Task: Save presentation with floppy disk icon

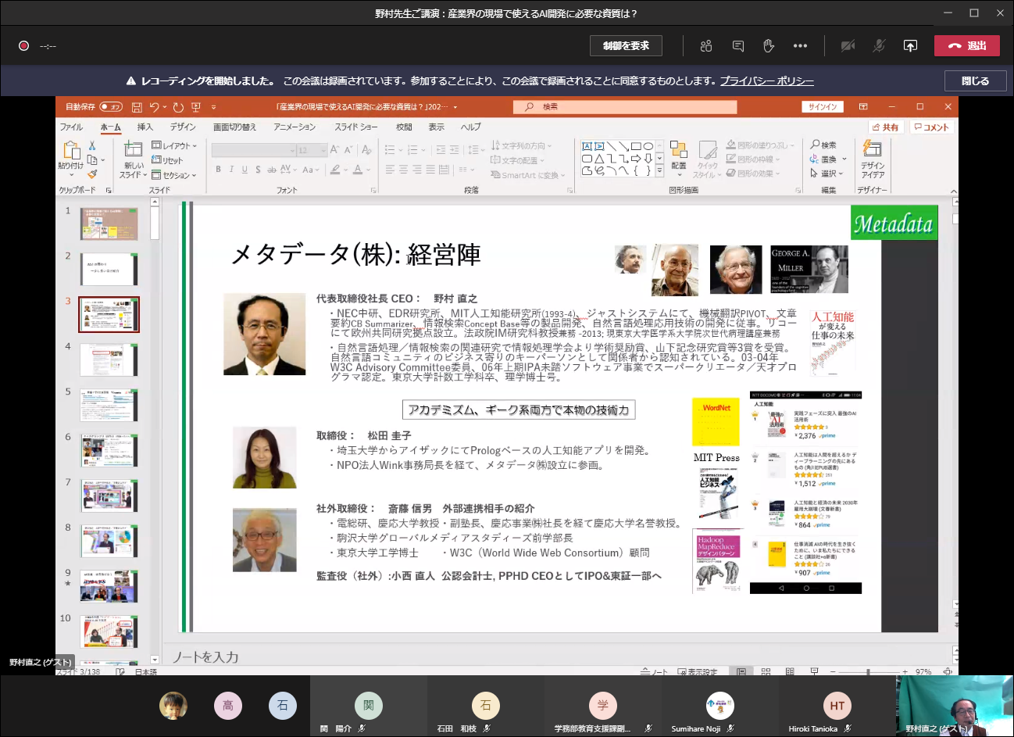Action: click(136, 107)
